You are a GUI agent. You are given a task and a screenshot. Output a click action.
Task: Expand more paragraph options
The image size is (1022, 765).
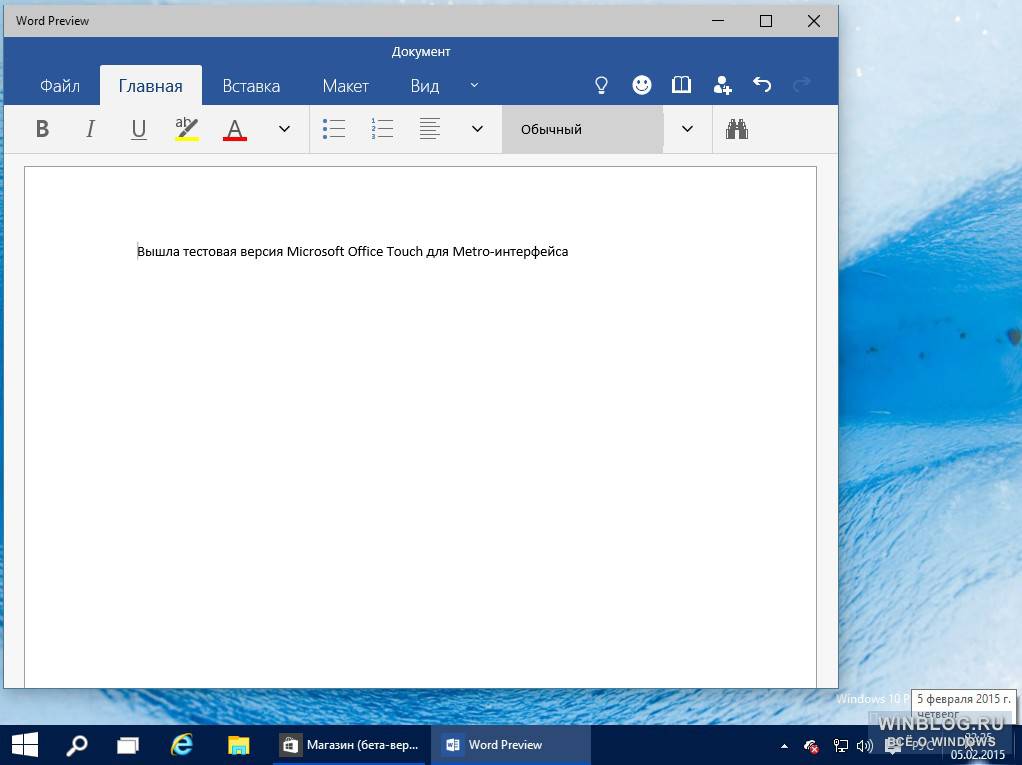(477, 129)
